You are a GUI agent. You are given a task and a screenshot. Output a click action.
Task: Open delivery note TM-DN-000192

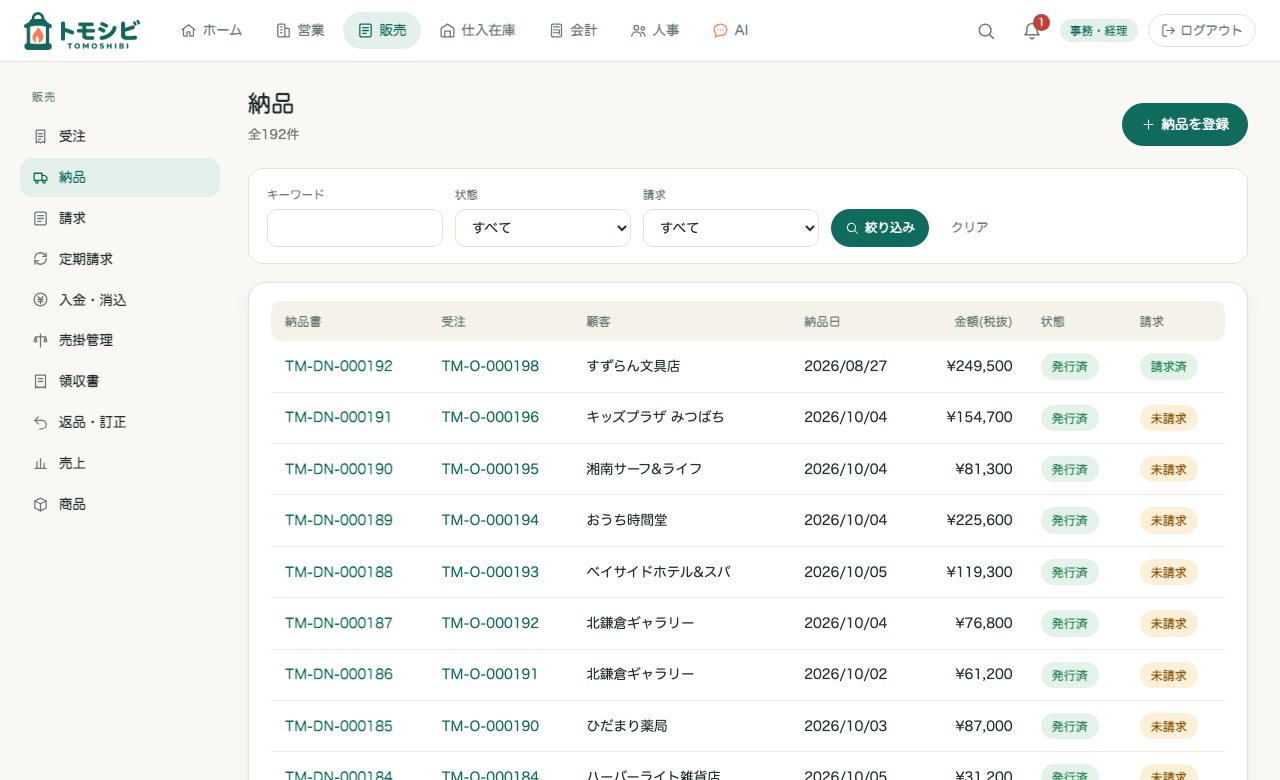(x=339, y=366)
